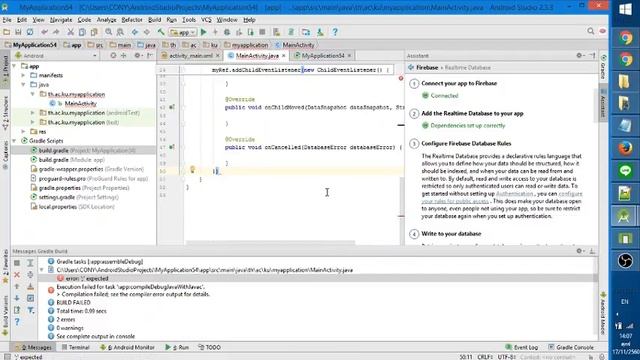Click the toolbar Help question mark
This screenshot has width=640, height=360.
click(x=335, y=32)
